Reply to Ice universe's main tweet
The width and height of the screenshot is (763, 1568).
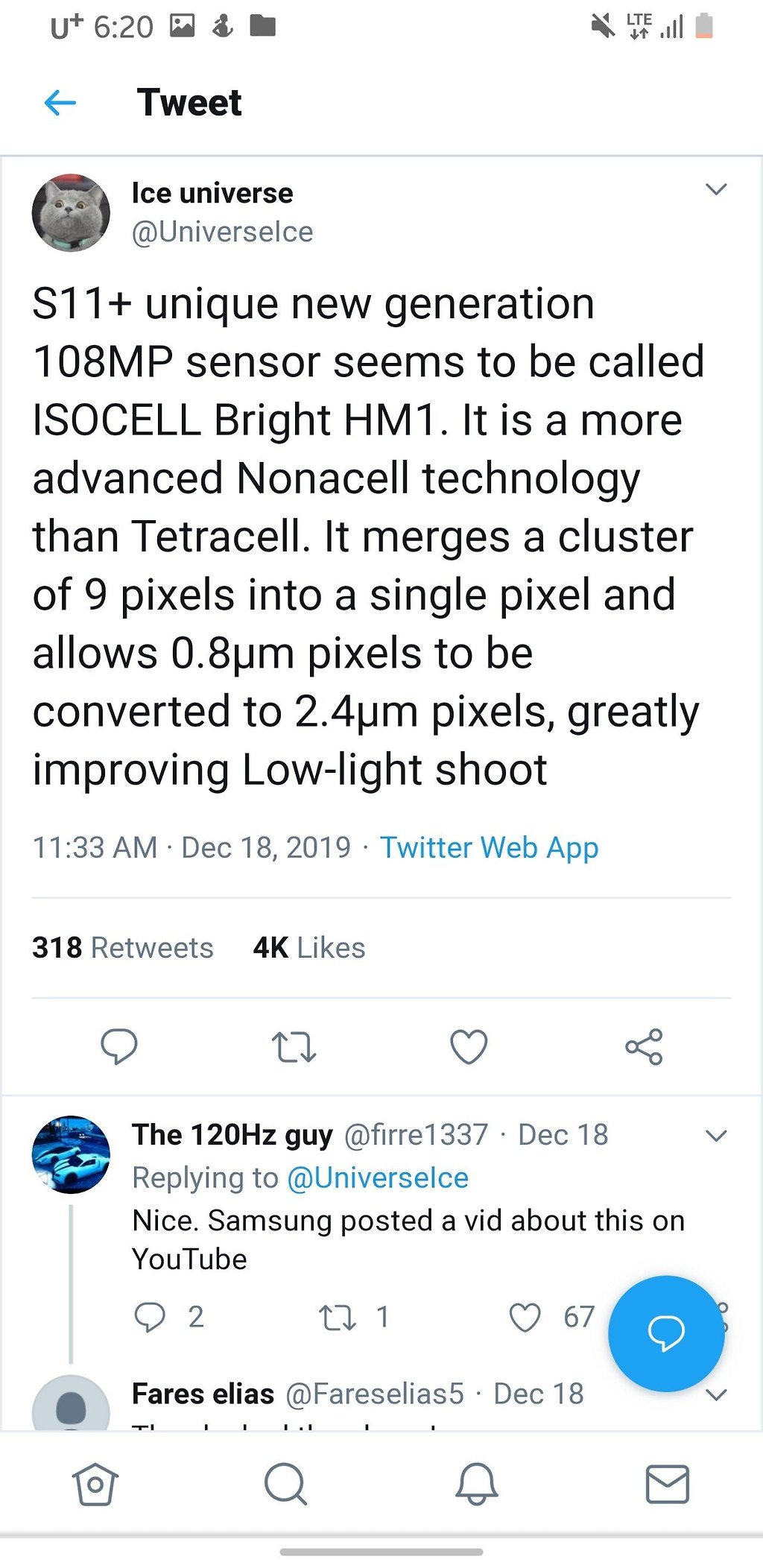[x=119, y=1046]
